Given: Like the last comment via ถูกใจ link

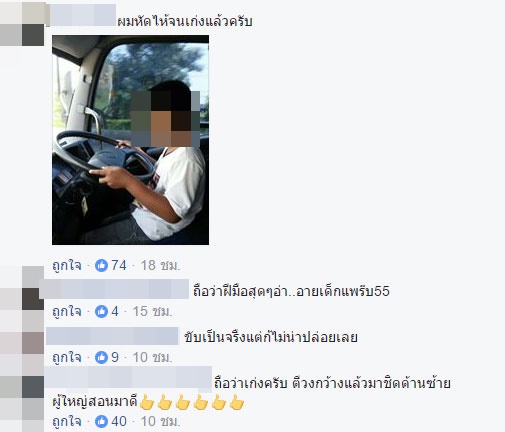Looking at the screenshot, I should [x=67, y=422].
